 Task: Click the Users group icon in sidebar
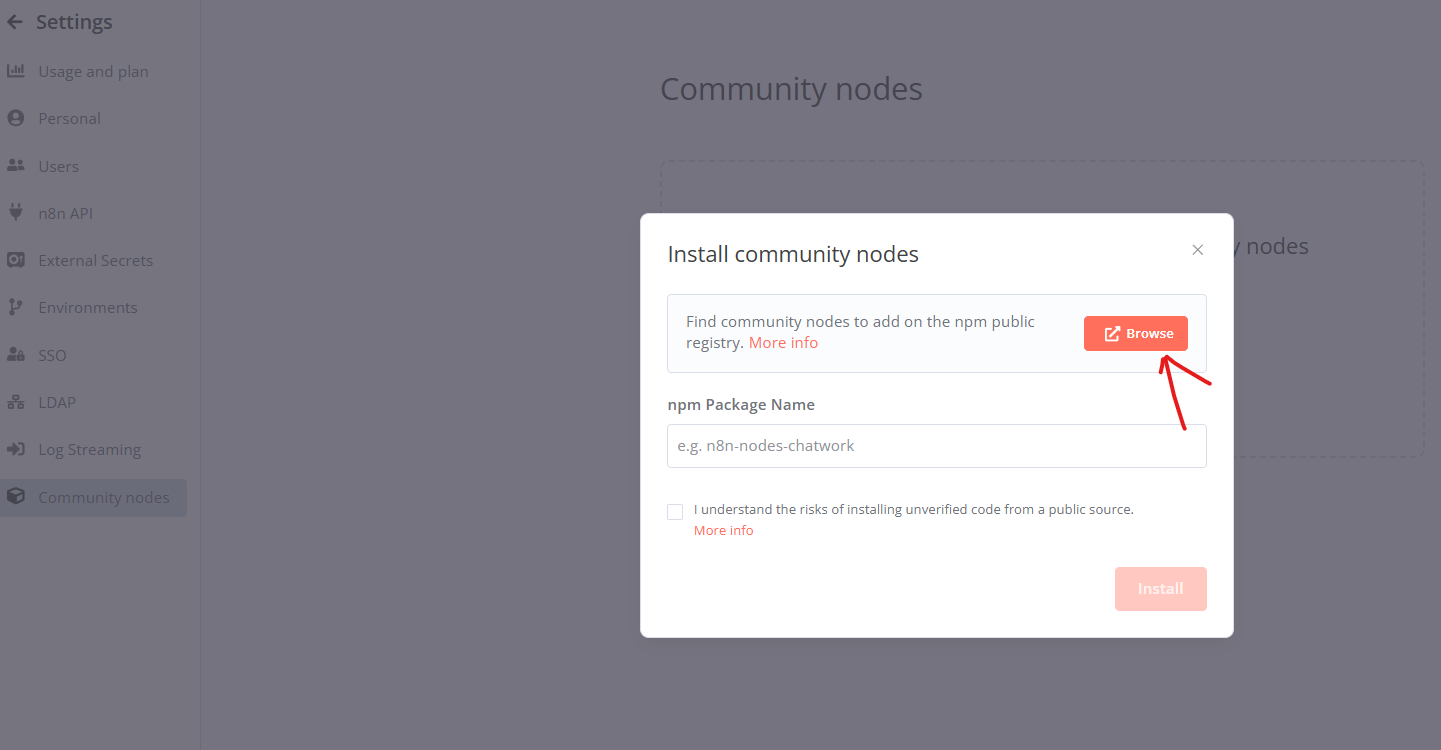pyautogui.click(x=16, y=165)
